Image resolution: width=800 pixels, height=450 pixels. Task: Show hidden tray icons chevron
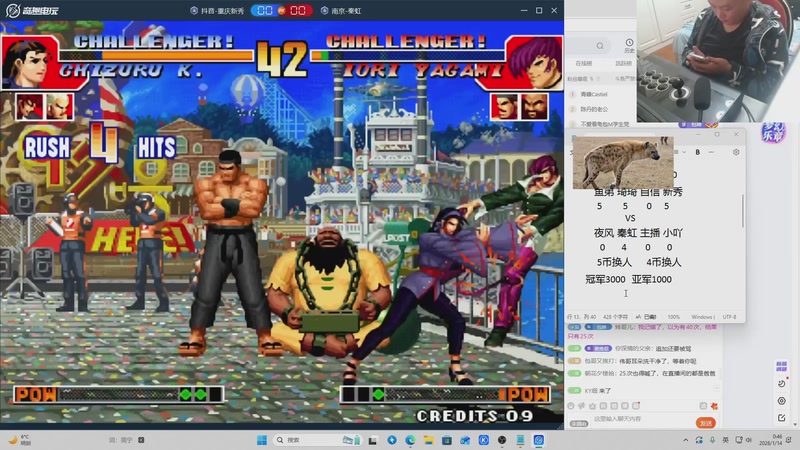(686, 440)
